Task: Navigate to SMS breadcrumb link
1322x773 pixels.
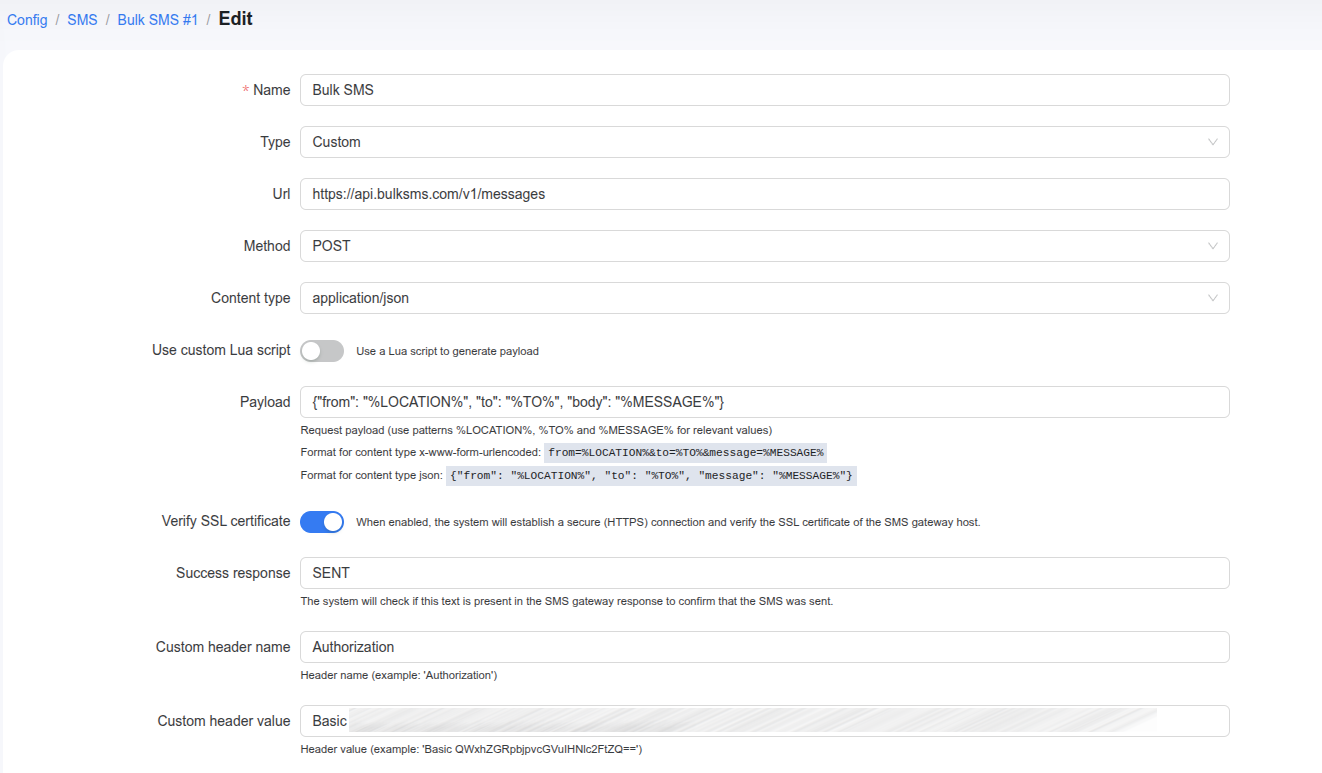Action: click(82, 20)
